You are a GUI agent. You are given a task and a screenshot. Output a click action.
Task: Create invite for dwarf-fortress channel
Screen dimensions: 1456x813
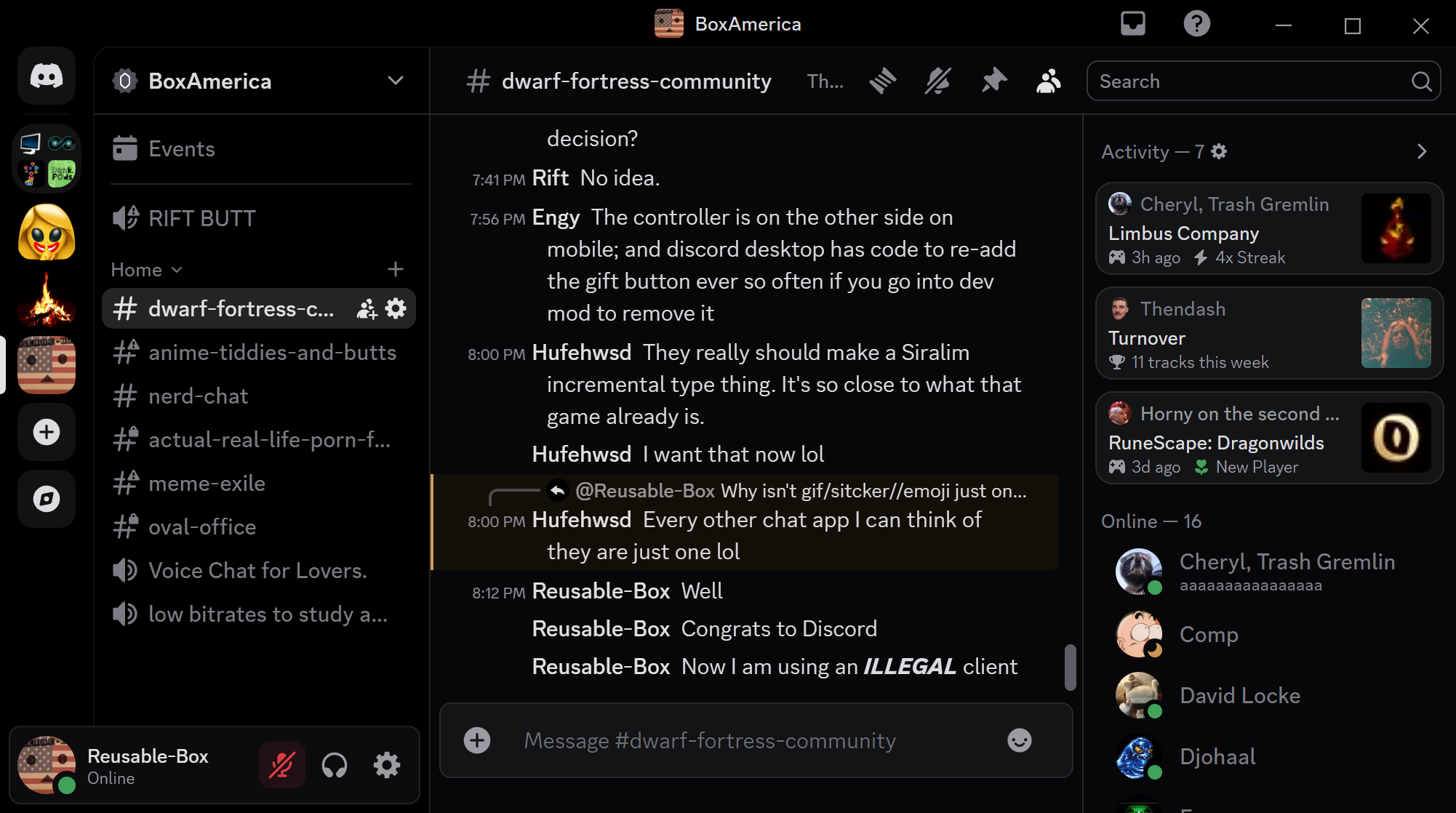(367, 309)
